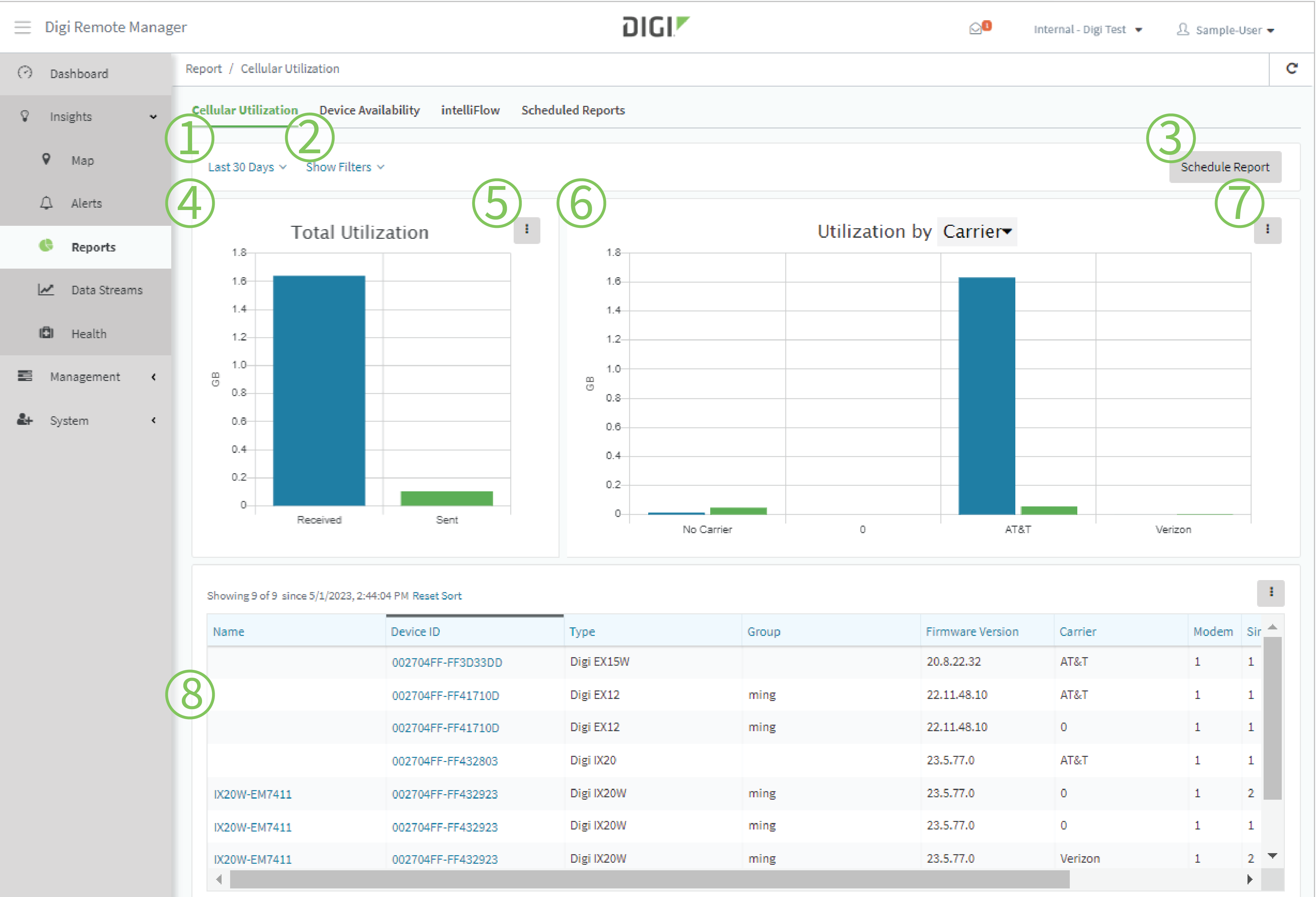Image resolution: width=1316 pixels, height=897 pixels.
Task: Open the device table options menu
Action: coord(1271,593)
